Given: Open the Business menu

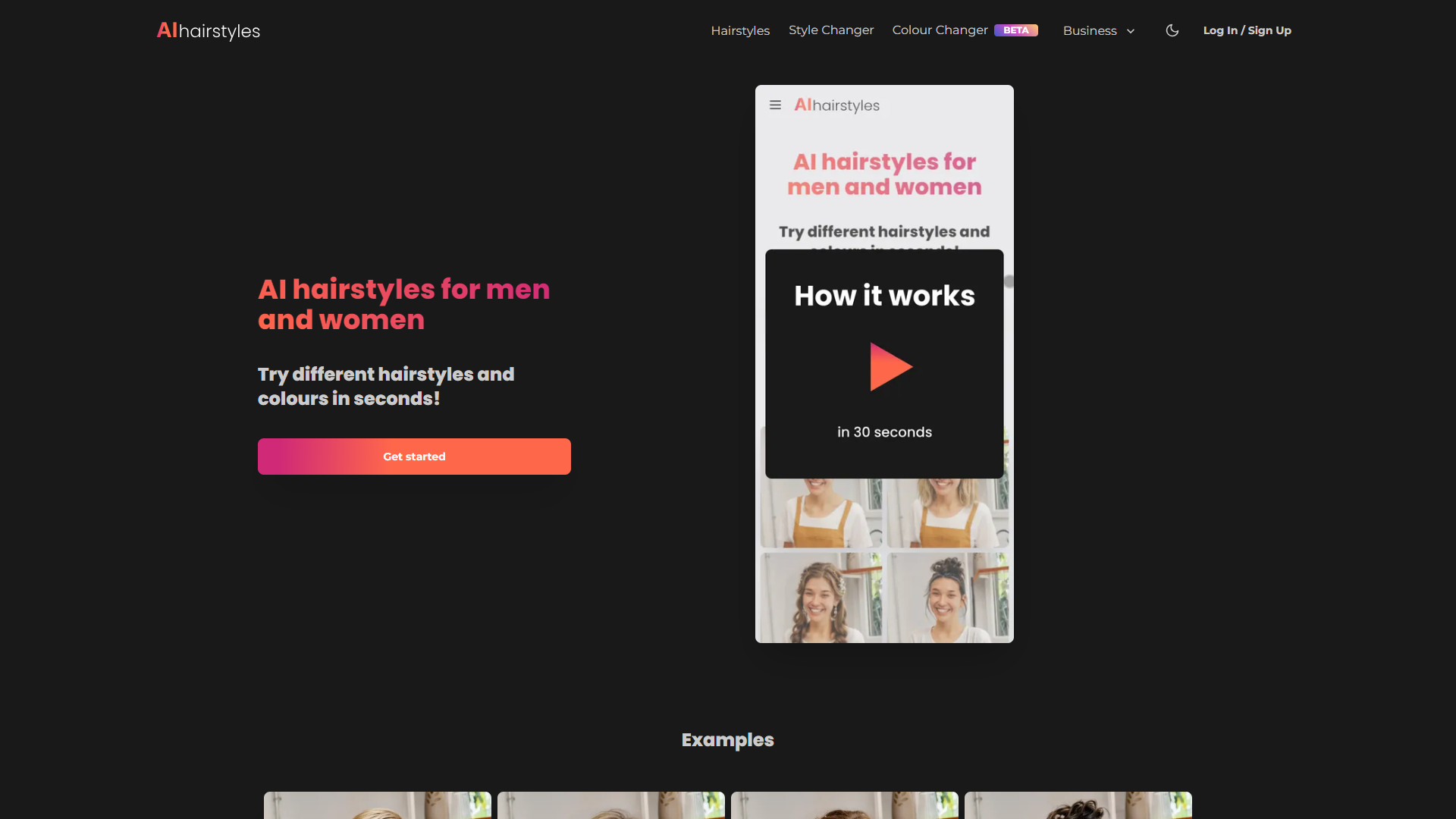Looking at the screenshot, I should tap(1090, 30).
